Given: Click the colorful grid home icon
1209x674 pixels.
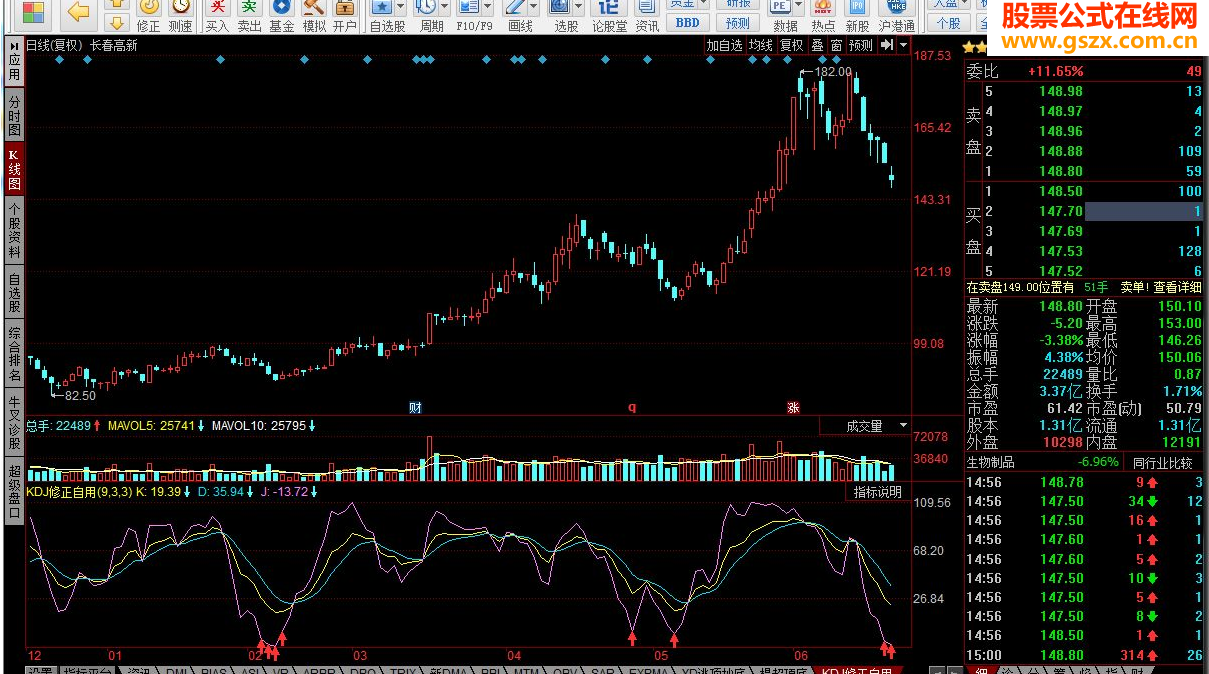Looking at the screenshot, I should coord(32,12).
